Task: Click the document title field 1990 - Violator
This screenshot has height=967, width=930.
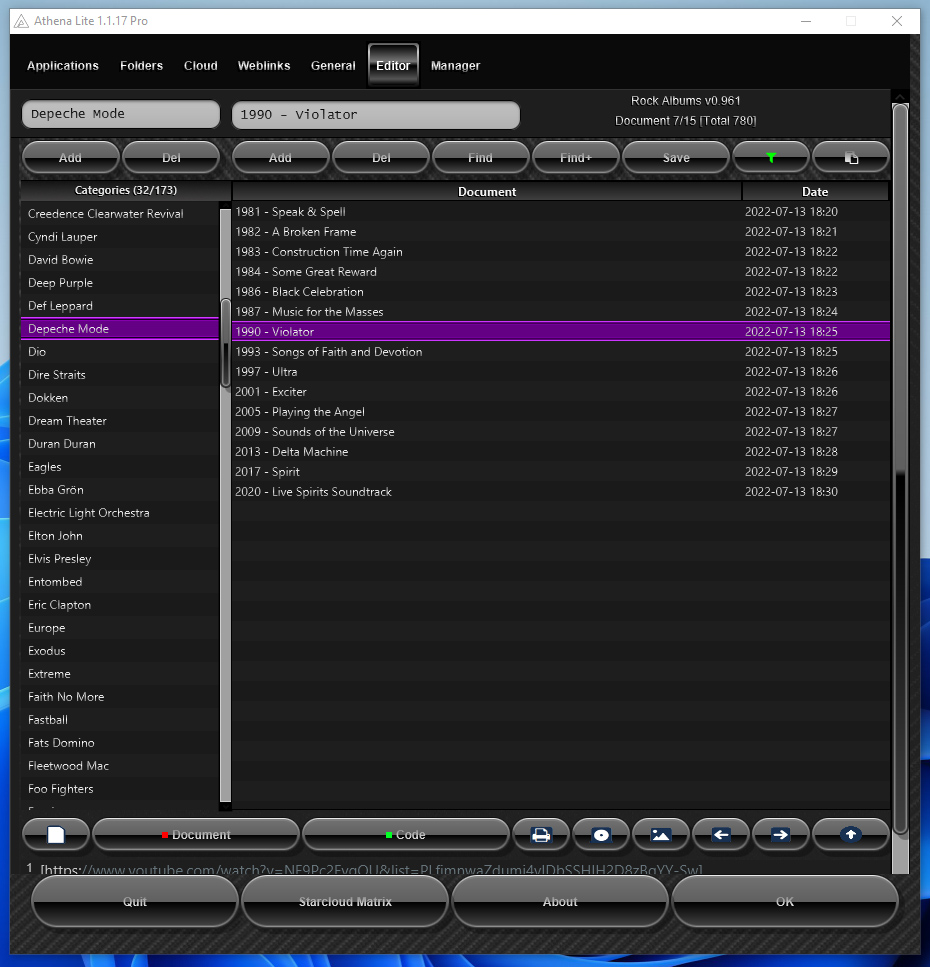Action: point(376,115)
